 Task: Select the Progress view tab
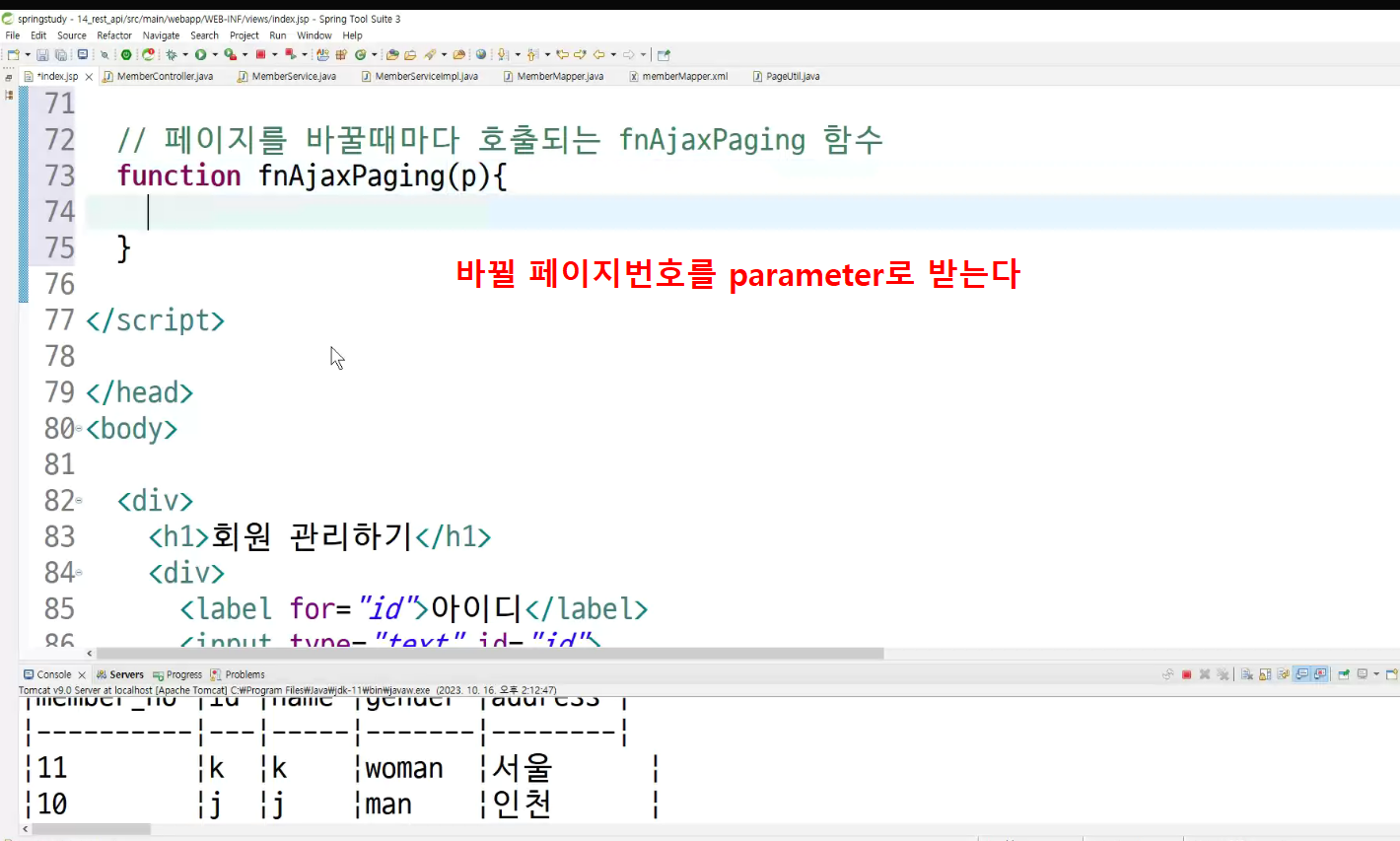point(177,674)
